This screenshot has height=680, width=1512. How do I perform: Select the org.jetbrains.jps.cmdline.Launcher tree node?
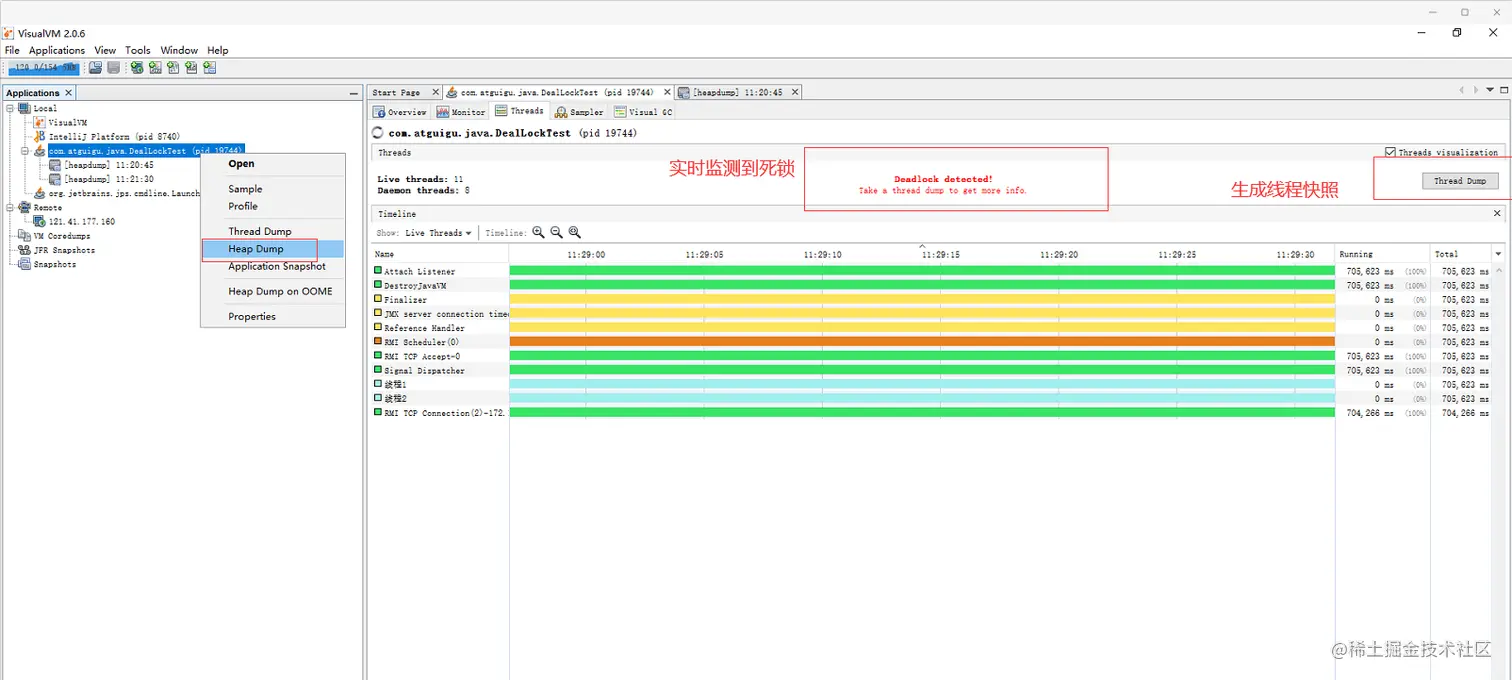[117, 193]
